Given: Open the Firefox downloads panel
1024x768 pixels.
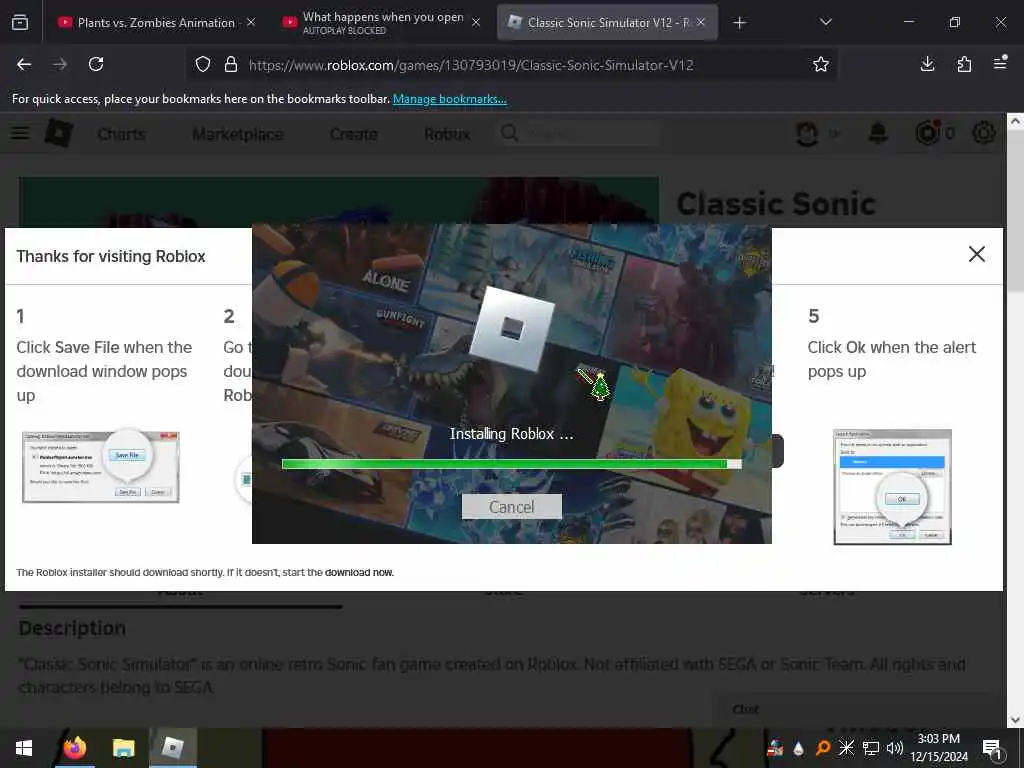Looking at the screenshot, I should [x=927, y=64].
